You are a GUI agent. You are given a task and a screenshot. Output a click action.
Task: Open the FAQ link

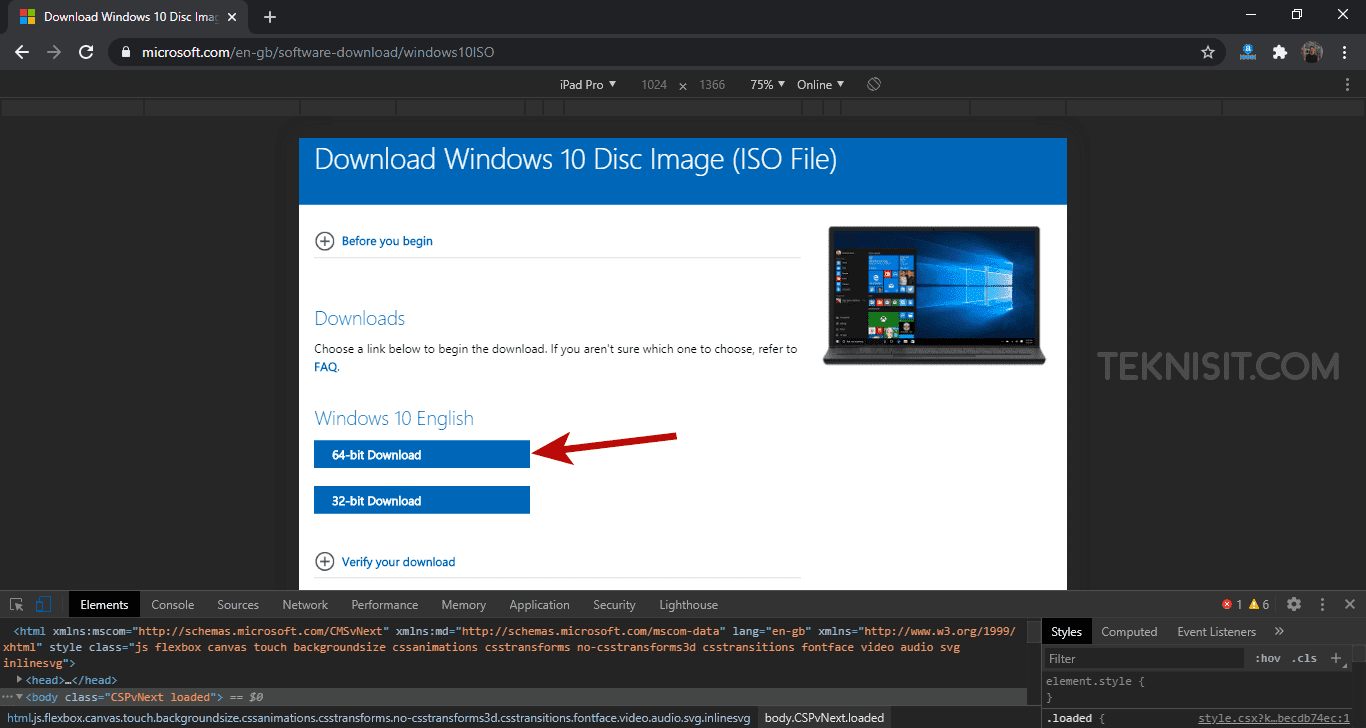pyautogui.click(x=326, y=367)
